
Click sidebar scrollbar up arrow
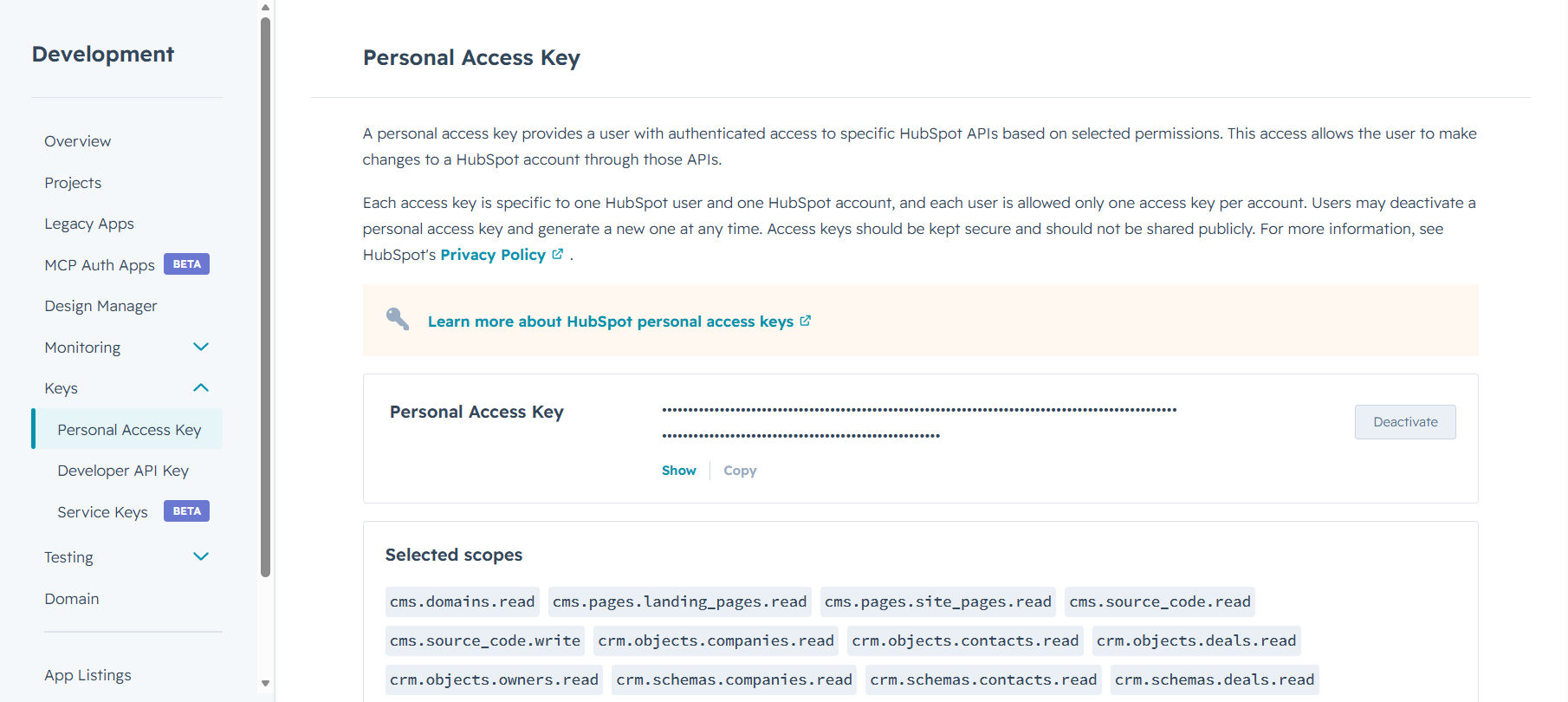(x=265, y=8)
